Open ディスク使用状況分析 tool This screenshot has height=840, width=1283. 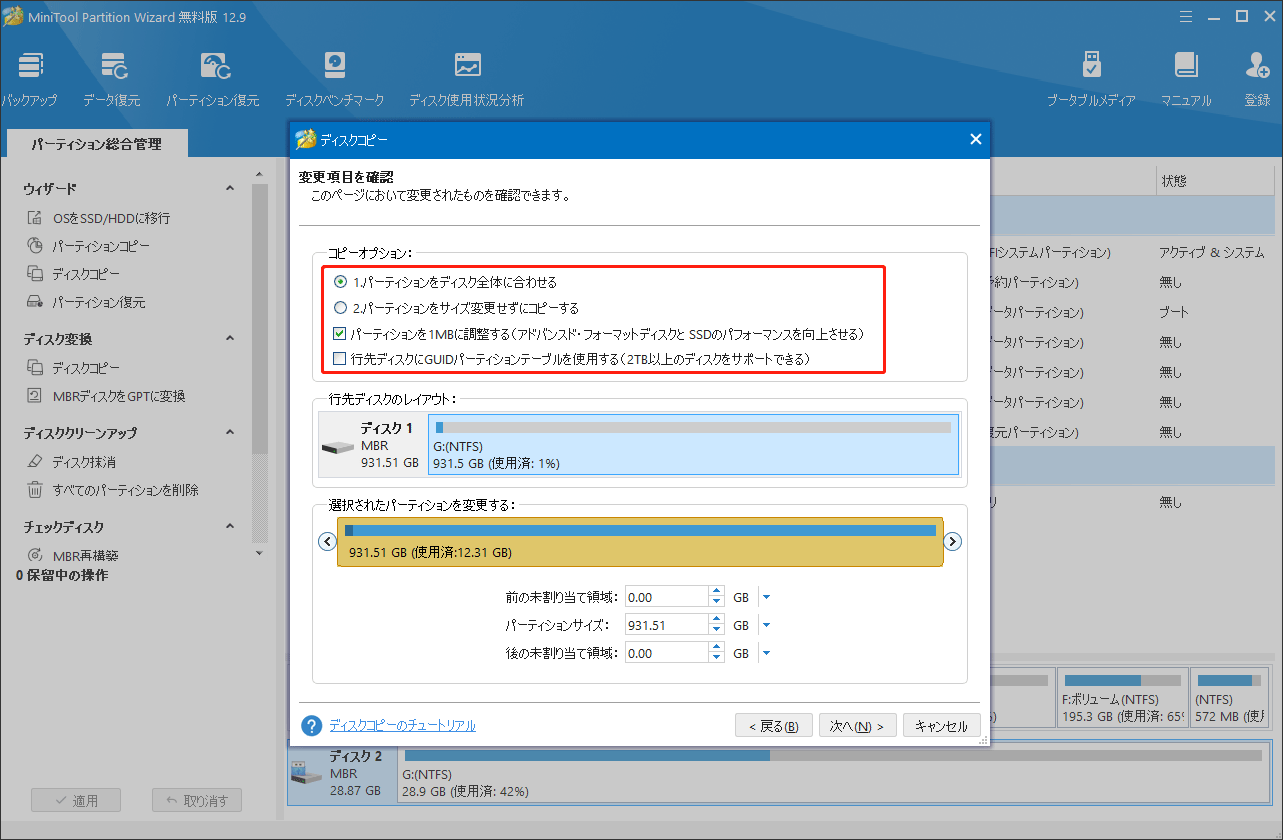point(466,79)
